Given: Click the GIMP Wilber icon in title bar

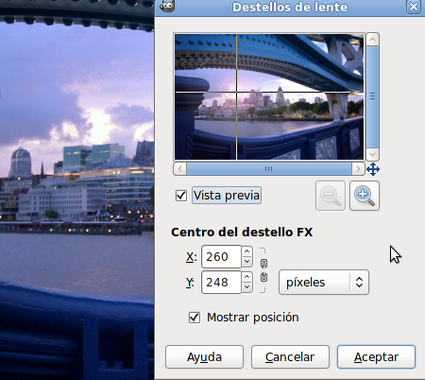Looking at the screenshot, I should click(x=167, y=6).
